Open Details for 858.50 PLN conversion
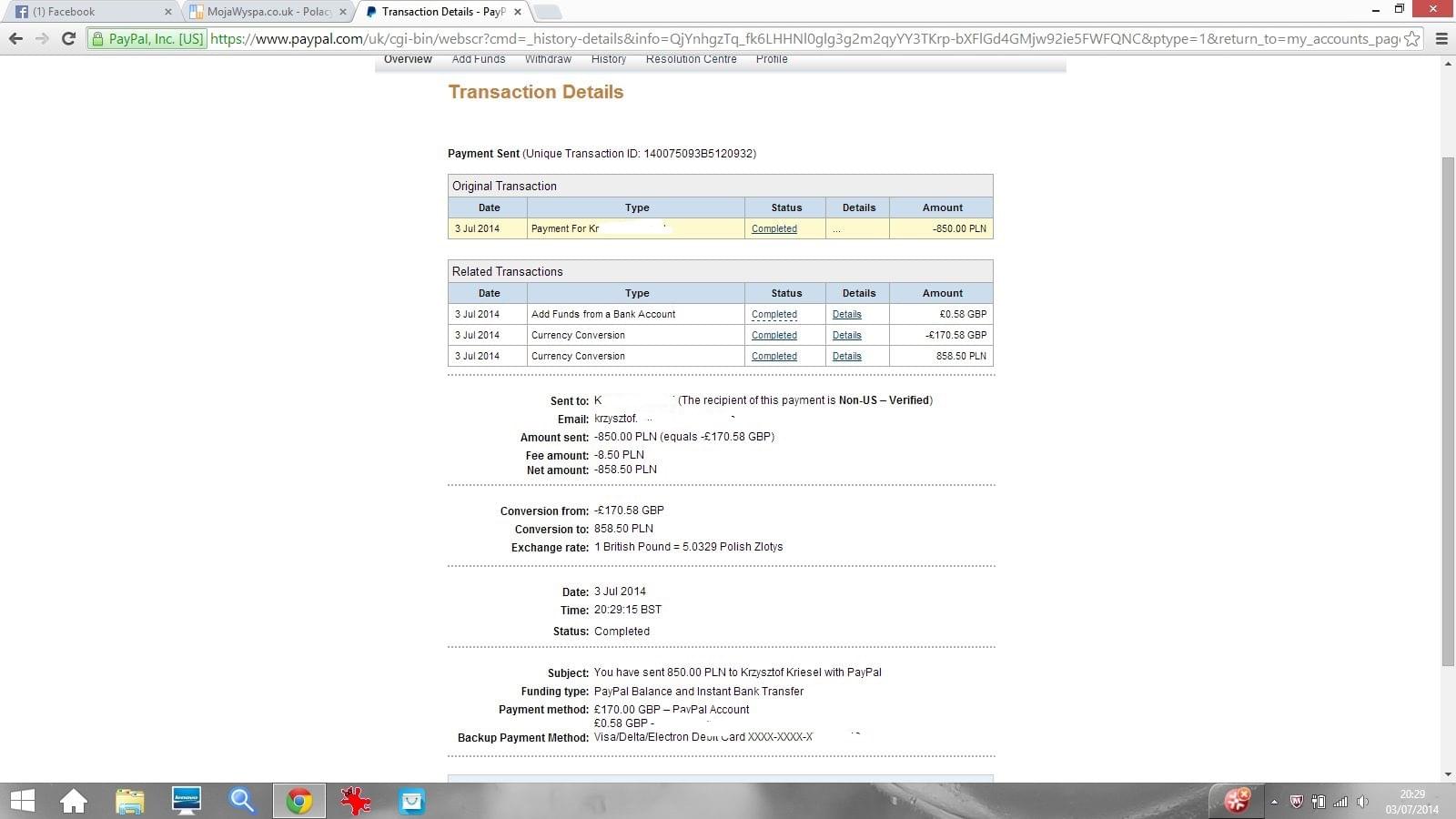This screenshot has height=819, width=1456. click(x=847, y=356)
